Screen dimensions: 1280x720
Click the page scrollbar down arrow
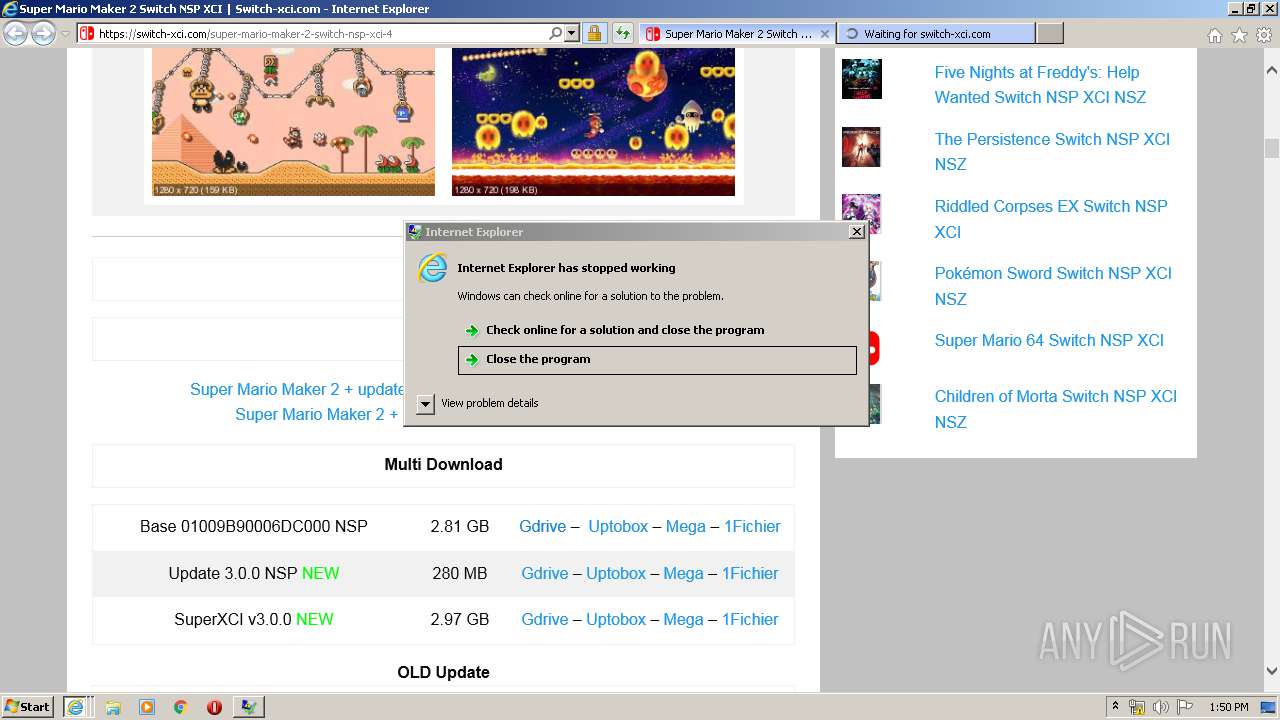[x=1271, y=671]
